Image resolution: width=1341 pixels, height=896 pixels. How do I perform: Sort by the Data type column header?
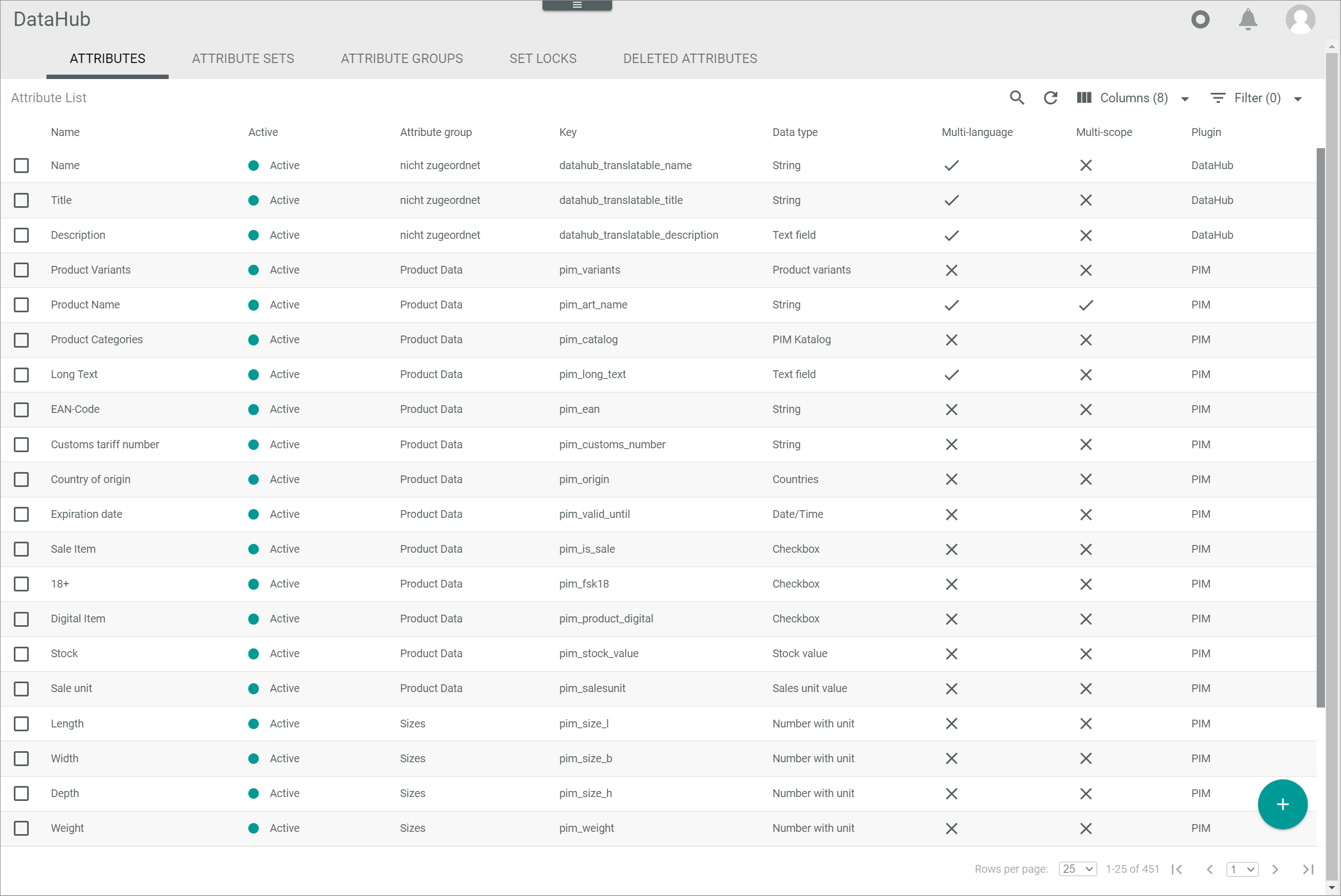(x=795, y=132)
